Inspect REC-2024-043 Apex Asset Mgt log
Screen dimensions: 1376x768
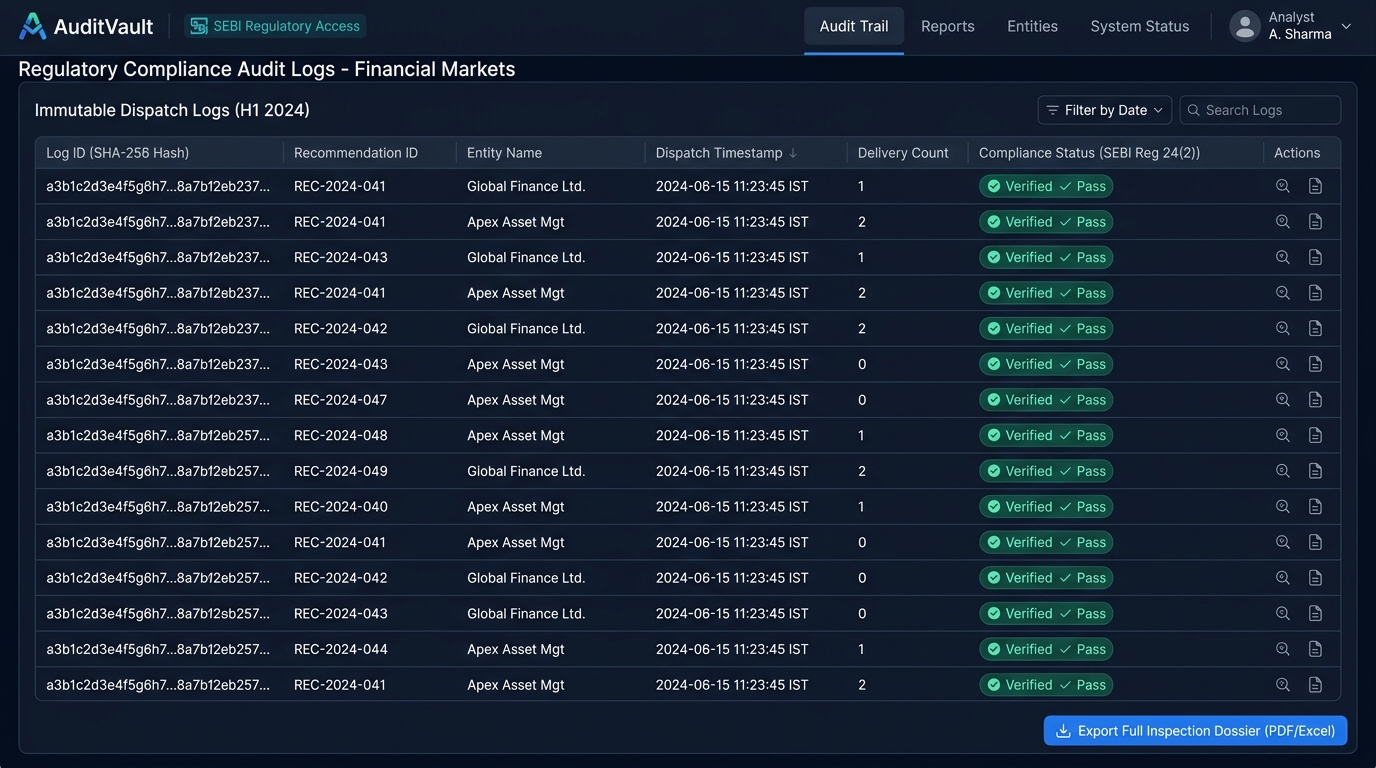[x=1283, y=364]
